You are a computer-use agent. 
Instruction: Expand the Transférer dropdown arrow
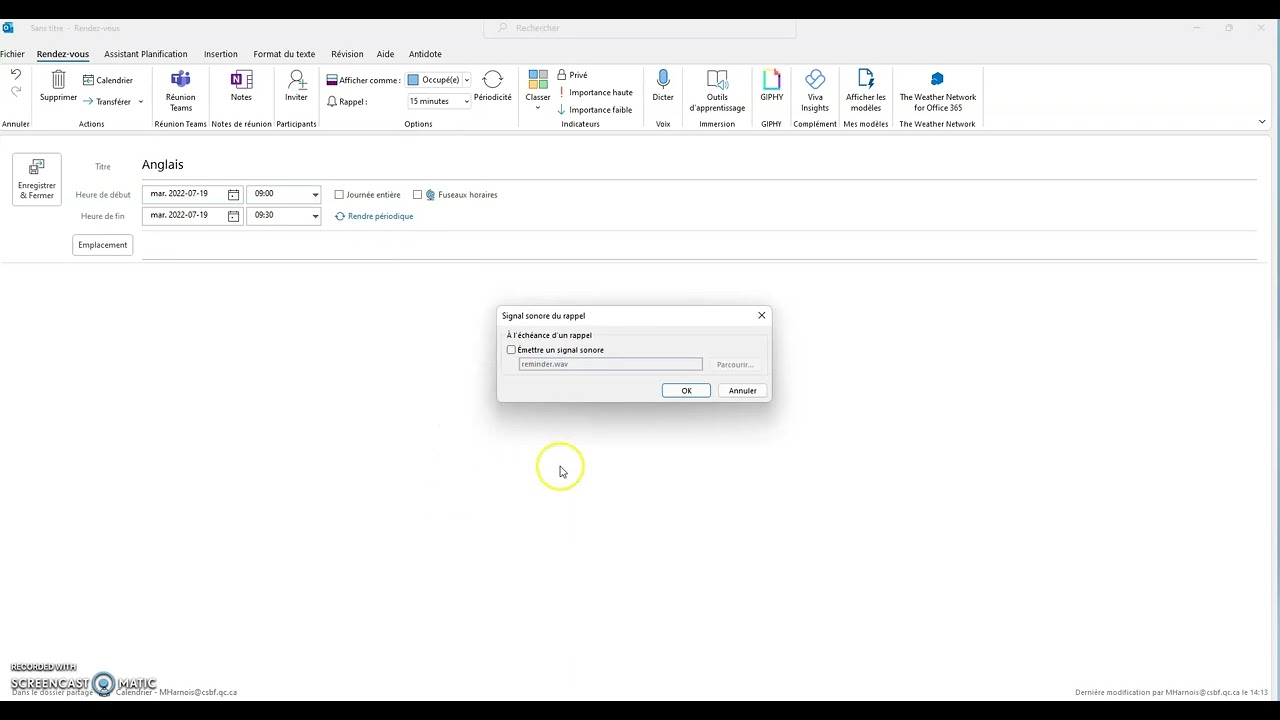tap(140, 102)
